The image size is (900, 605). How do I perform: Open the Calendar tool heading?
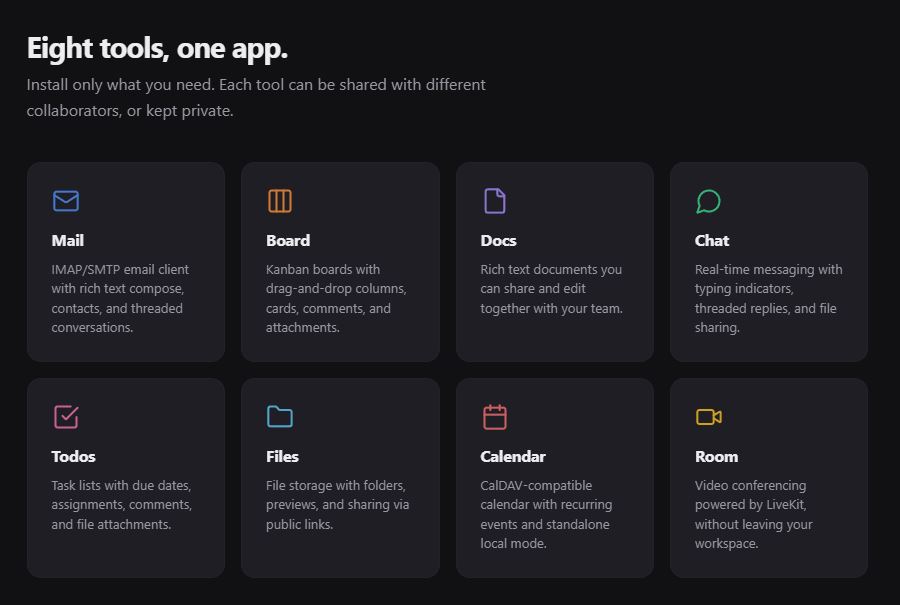tap(513, 456)
